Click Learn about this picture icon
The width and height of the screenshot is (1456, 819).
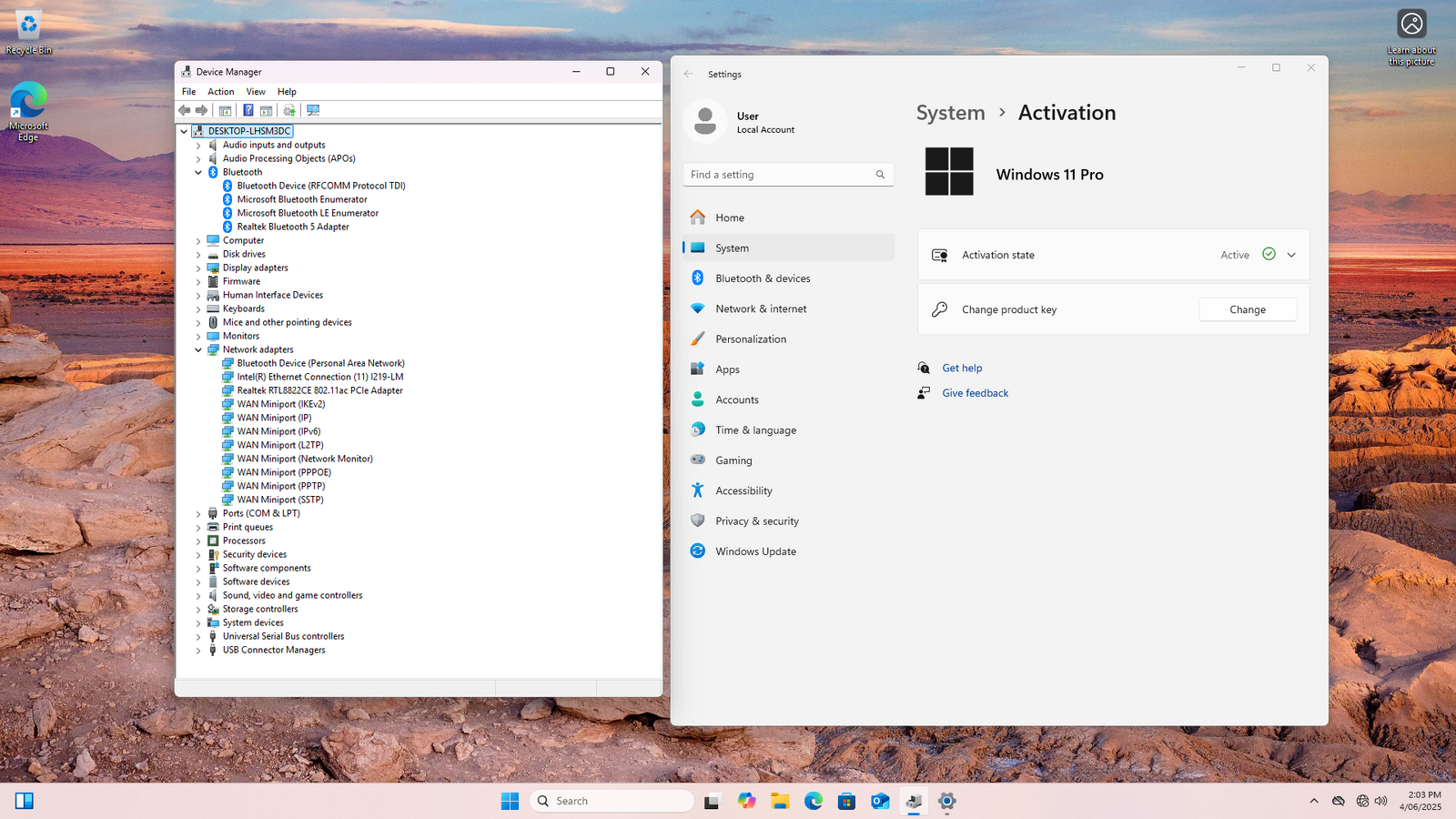click(1411, 37)
